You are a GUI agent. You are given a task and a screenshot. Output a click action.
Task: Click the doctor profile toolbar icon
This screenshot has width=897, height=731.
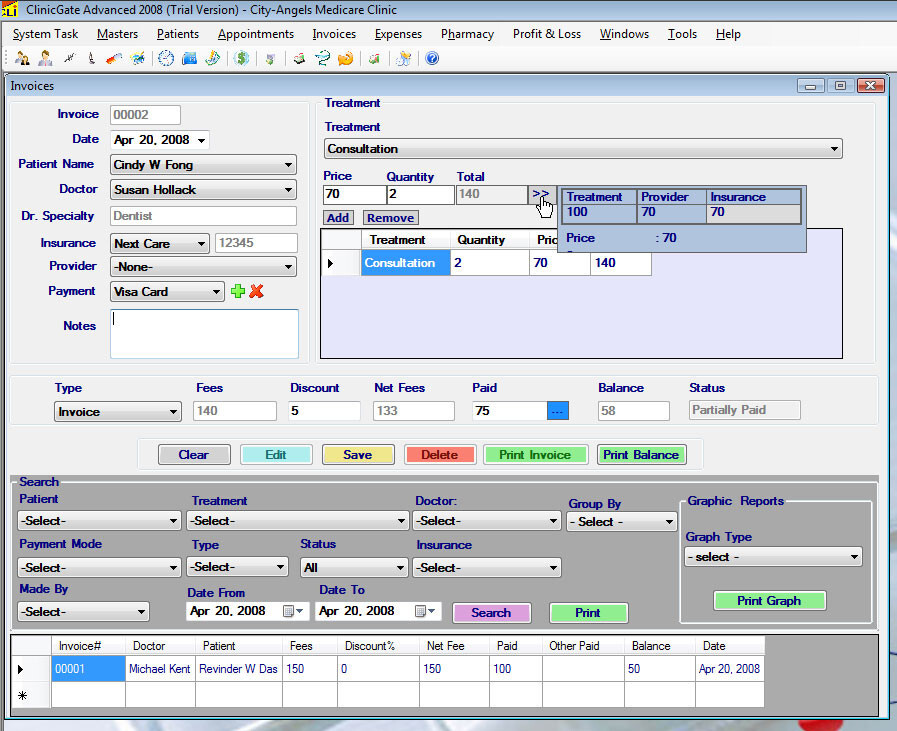click(45, 58)
